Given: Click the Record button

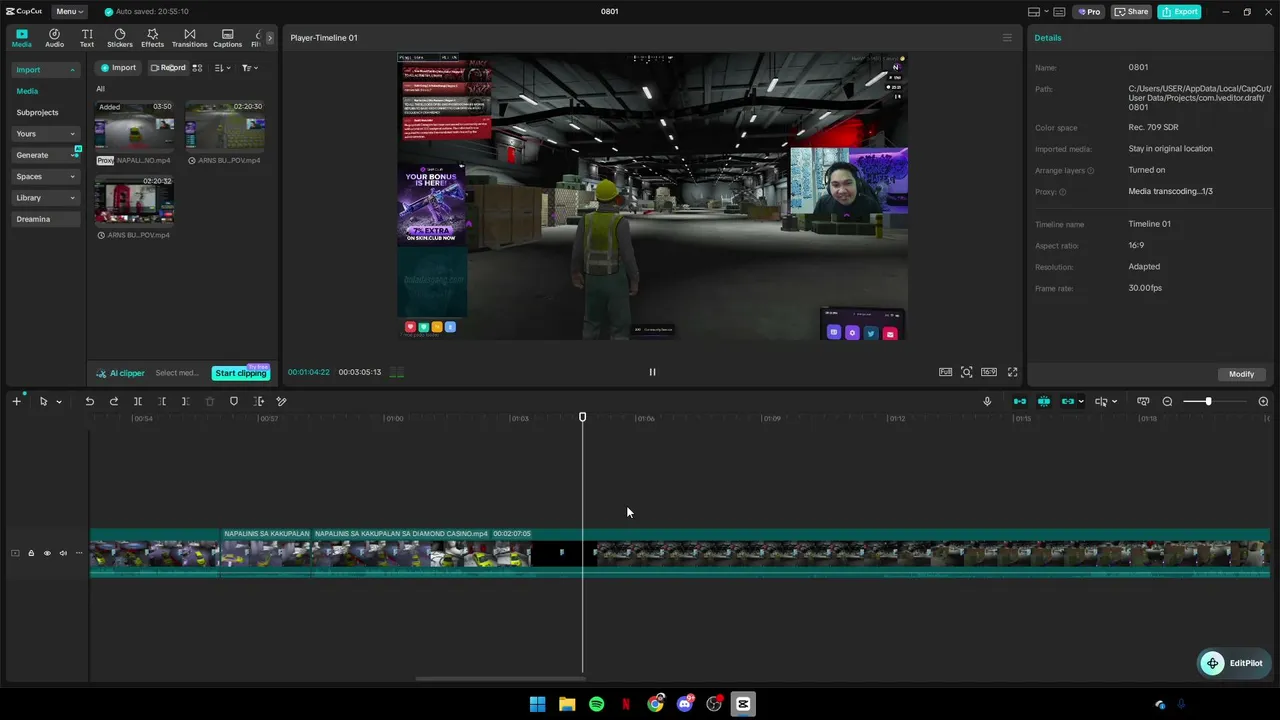Looking at the screenshot, I should point(167,68).
